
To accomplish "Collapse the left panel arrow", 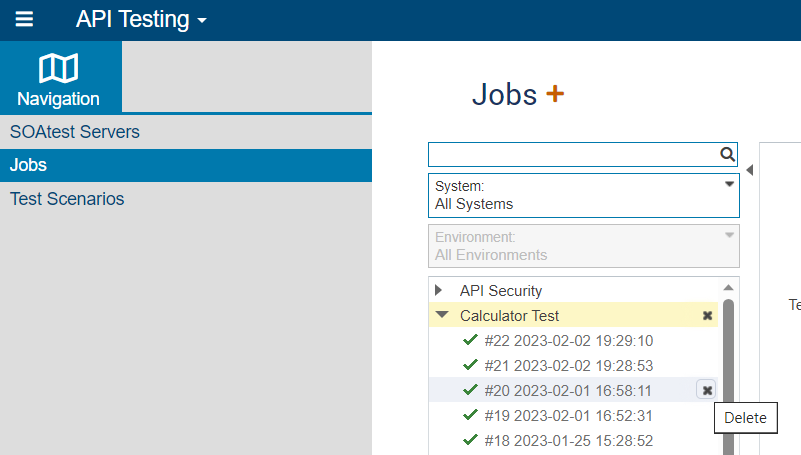I will 749,170.
